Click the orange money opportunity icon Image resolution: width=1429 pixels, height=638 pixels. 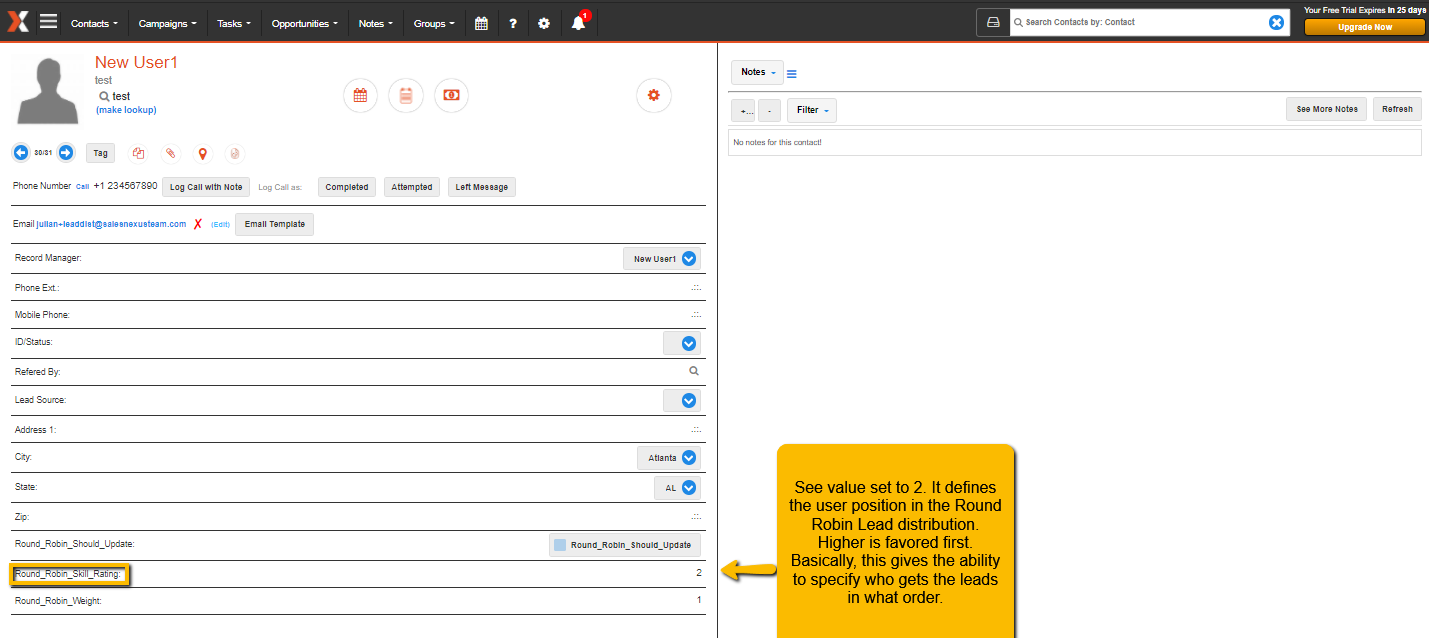click(451, 95)
